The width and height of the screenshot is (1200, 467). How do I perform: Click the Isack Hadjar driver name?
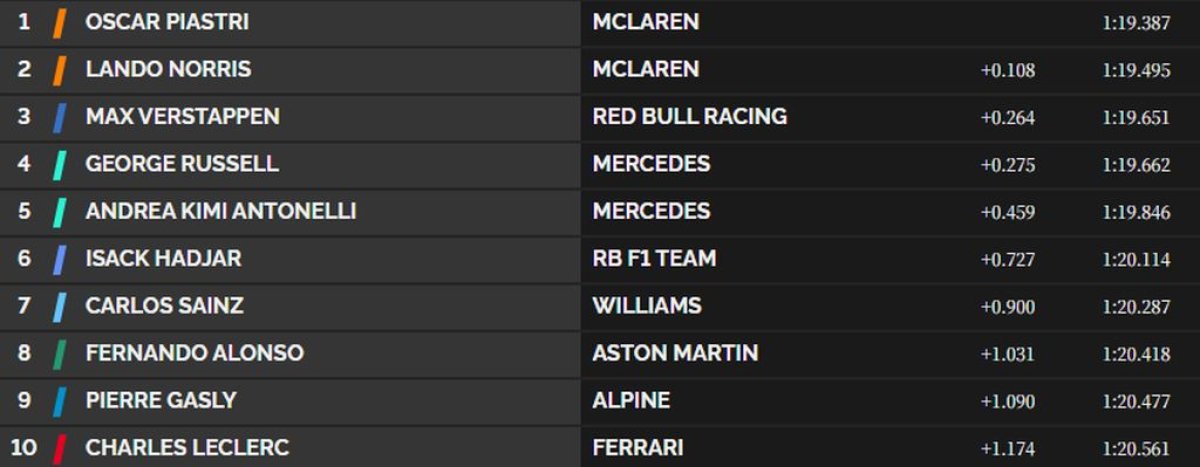point(163,259)
